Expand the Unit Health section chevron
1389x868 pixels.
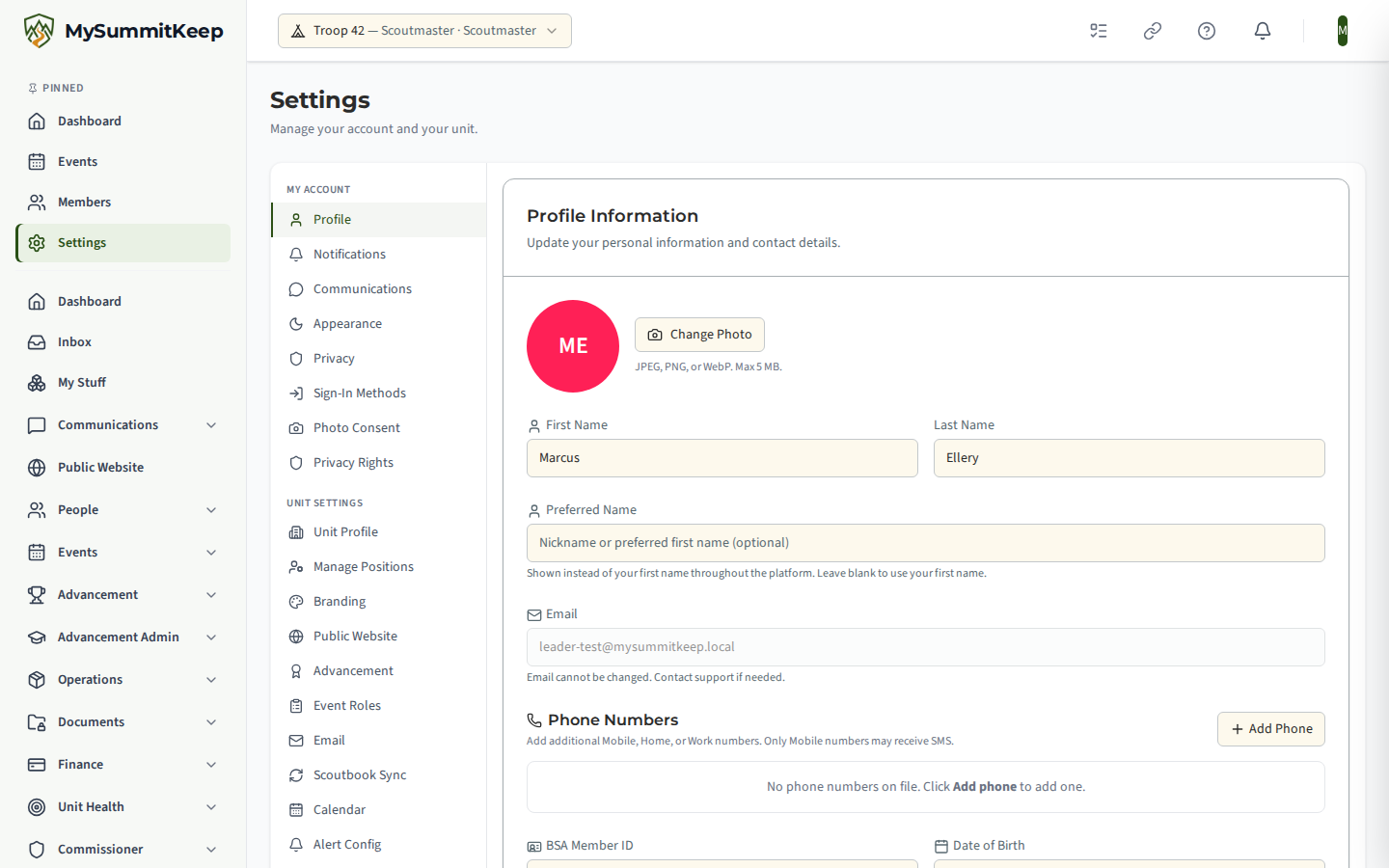[211, 807]
